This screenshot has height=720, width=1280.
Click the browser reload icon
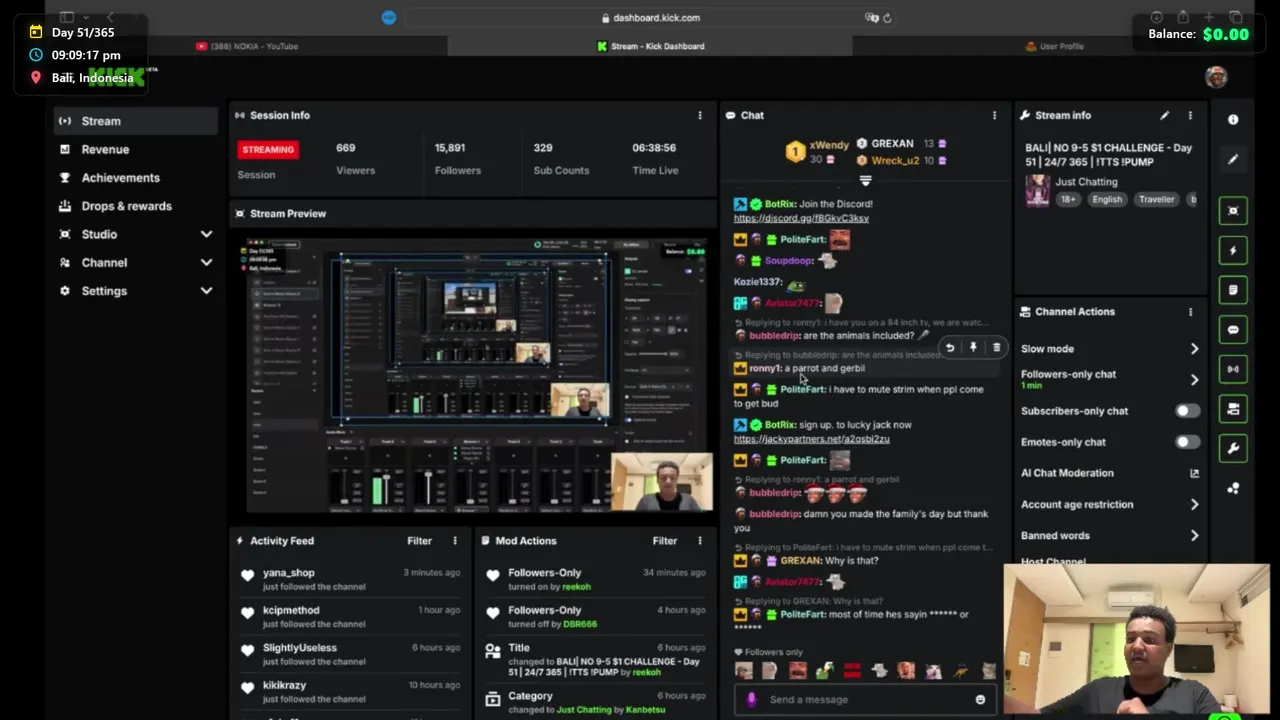[887, 18]
